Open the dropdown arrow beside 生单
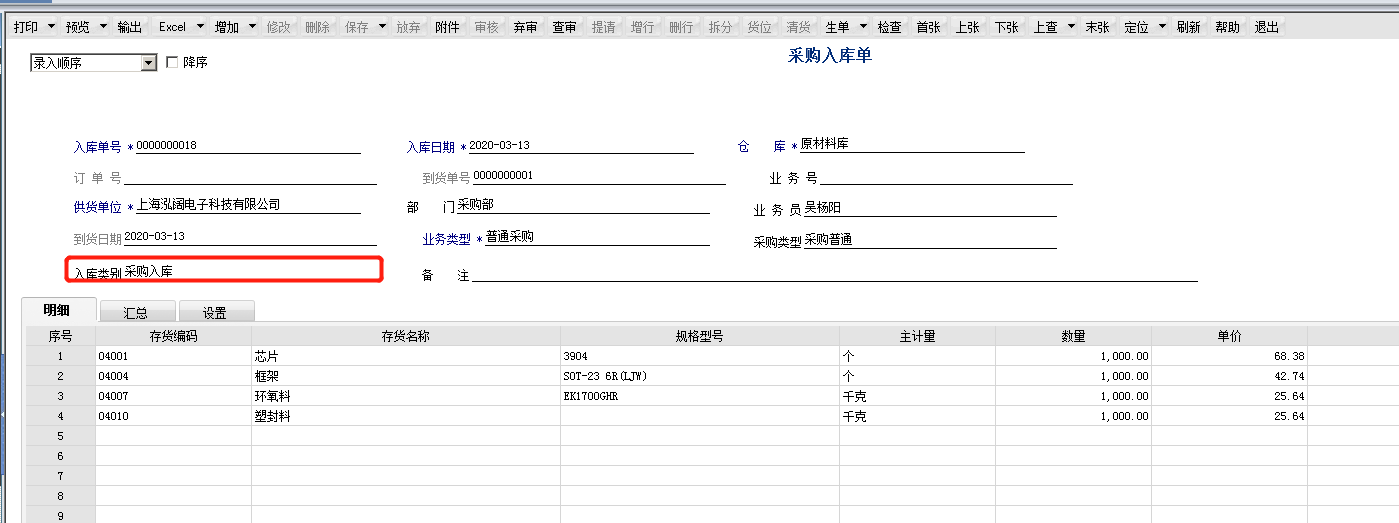1399x523 pixels. (x=862, y=28)
